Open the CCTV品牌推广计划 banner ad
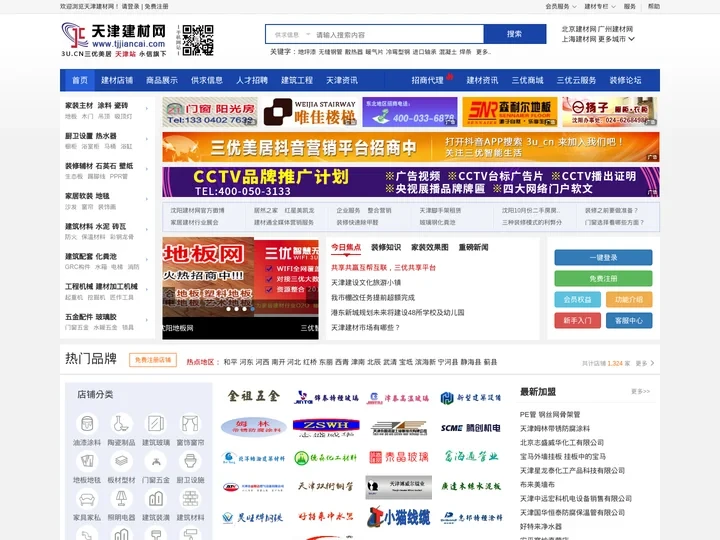This screenshot has height=540, width=720. (x=411, y=182)
